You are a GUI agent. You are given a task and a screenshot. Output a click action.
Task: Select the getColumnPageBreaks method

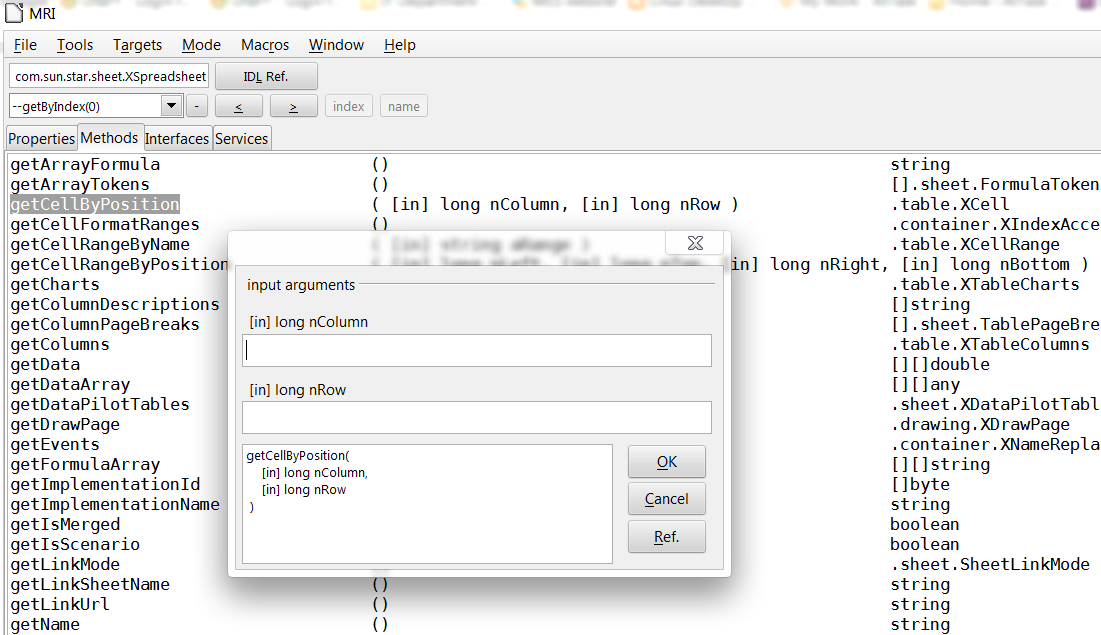(x=105, y=325)
